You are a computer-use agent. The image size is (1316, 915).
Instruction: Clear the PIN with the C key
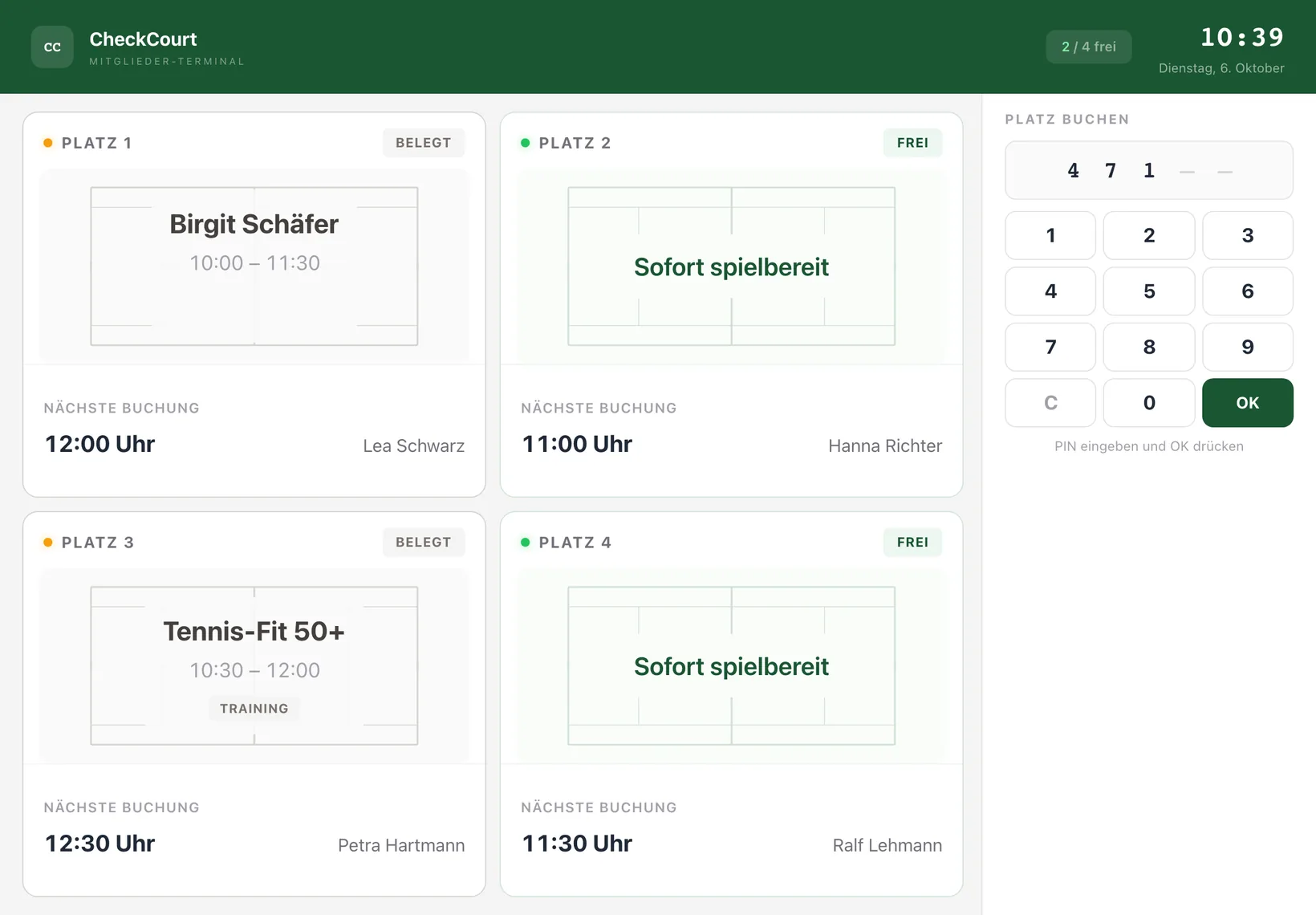[1050, 403]
